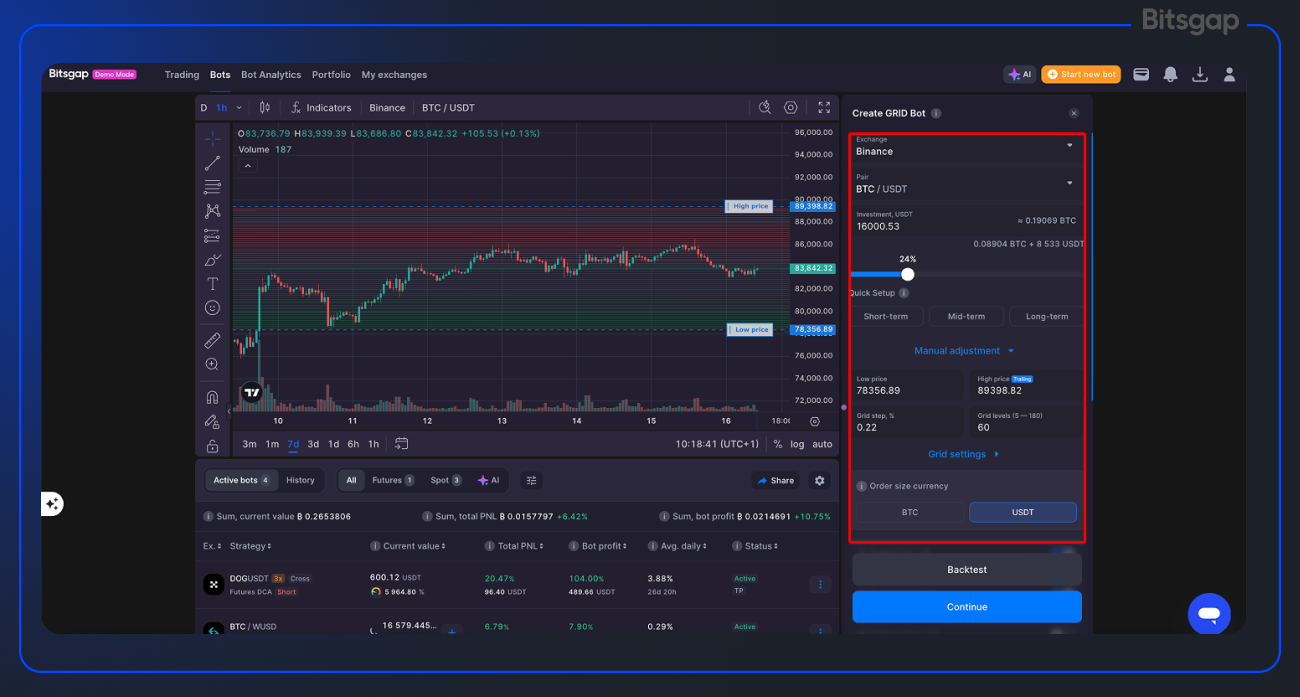Select the crosshair cursor tool

[212, 139]
